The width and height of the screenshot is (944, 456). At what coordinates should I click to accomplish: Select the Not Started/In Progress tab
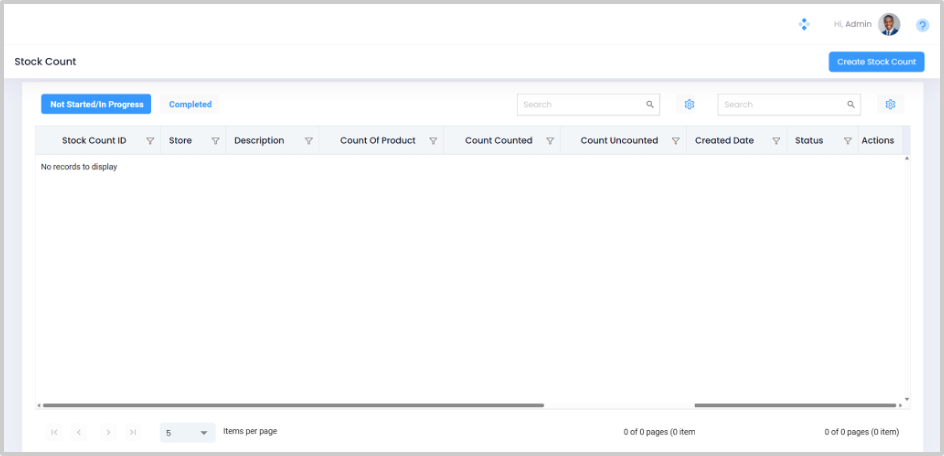point(96,104)
